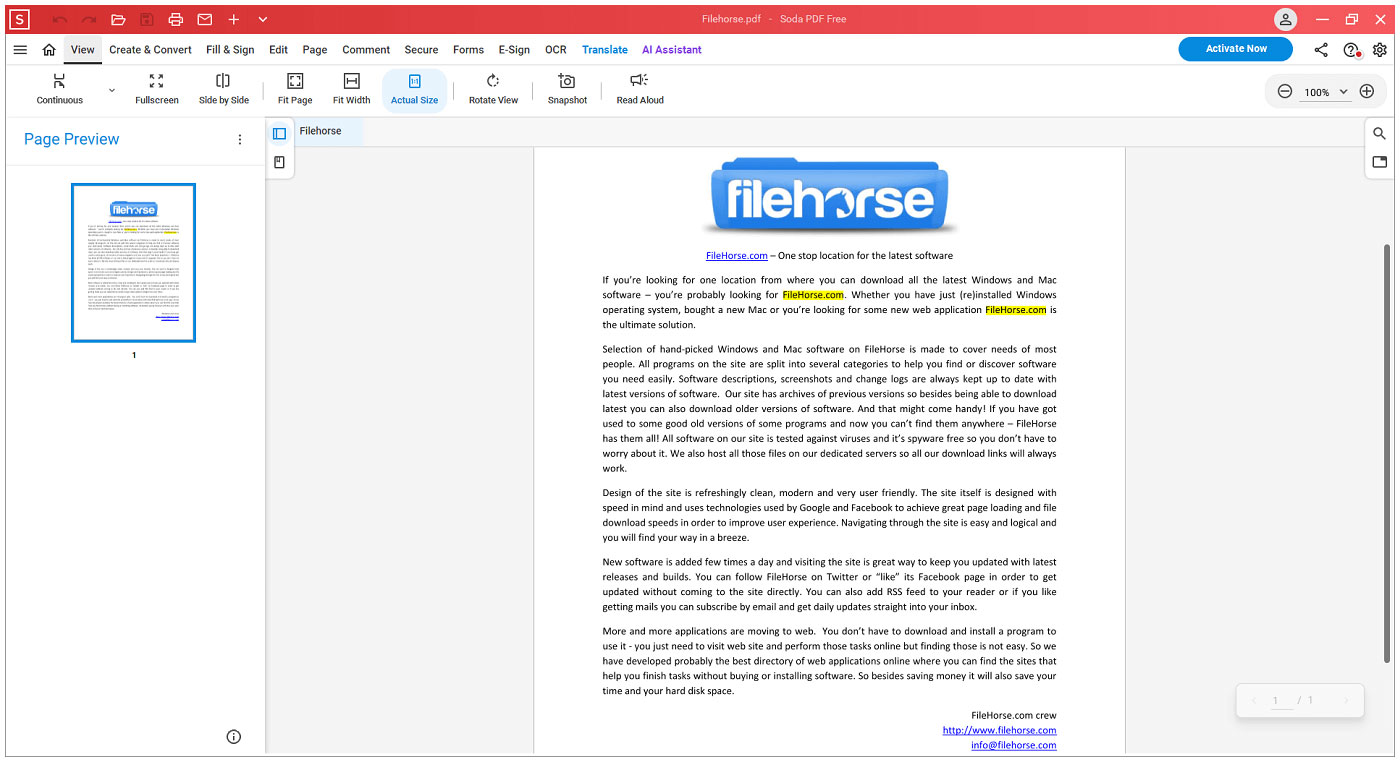Open the hamburger main menu
Screen dimensions: 1400x762
[x=20, y=49]
